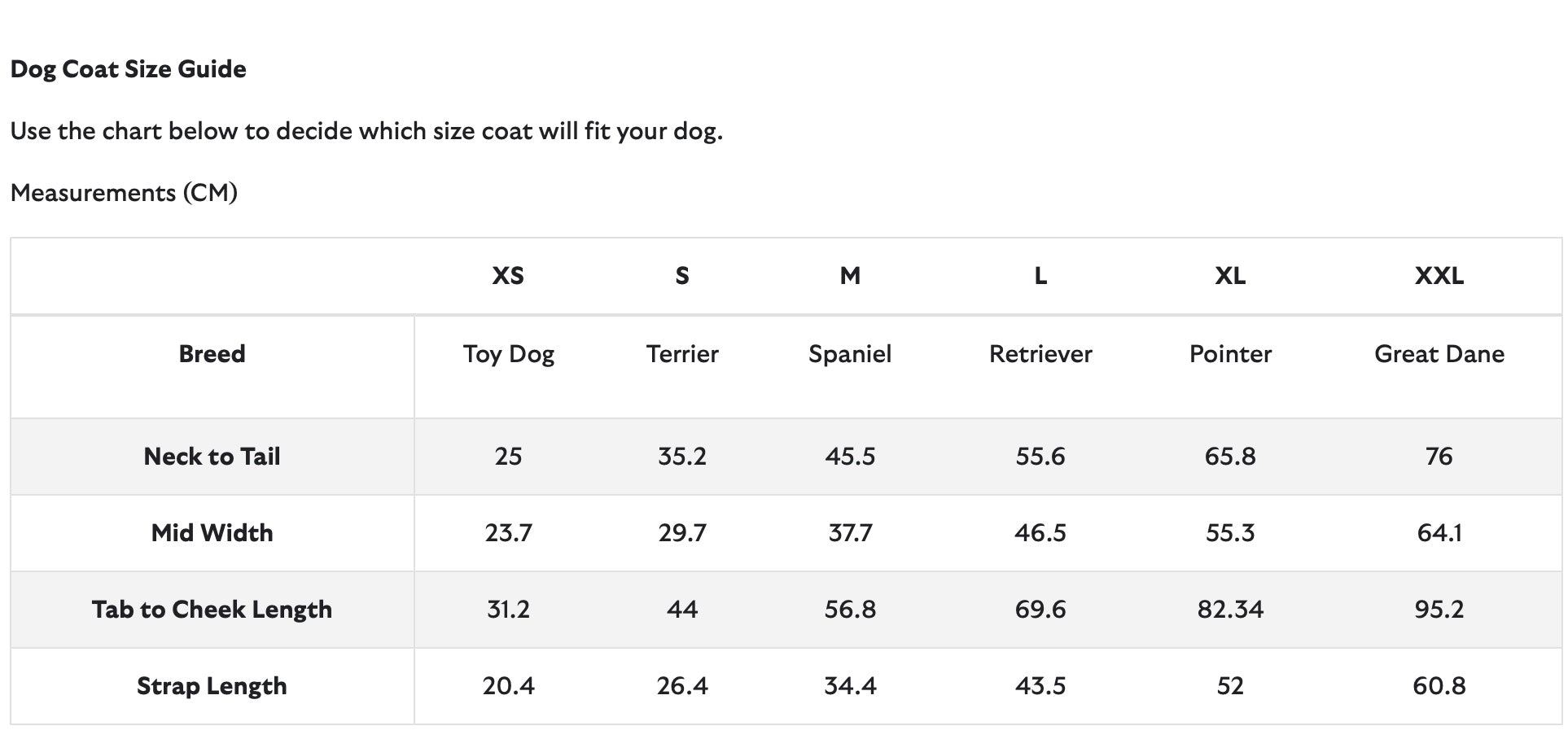Select the XXL size column header
Viewport: 1568px width, 739px height.
coord(1439,276)
